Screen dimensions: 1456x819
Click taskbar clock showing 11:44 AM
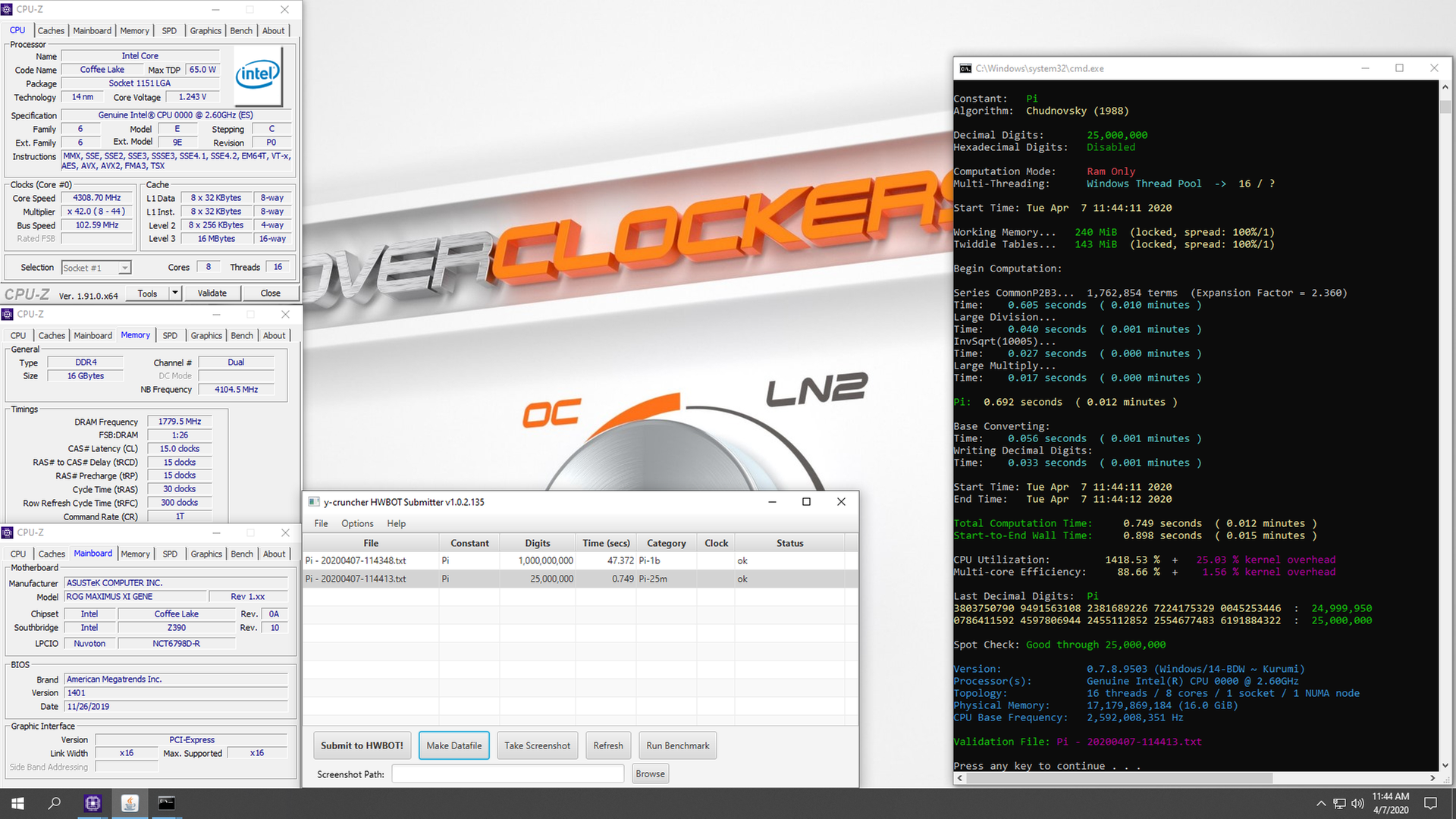[x=1390, y=803]
